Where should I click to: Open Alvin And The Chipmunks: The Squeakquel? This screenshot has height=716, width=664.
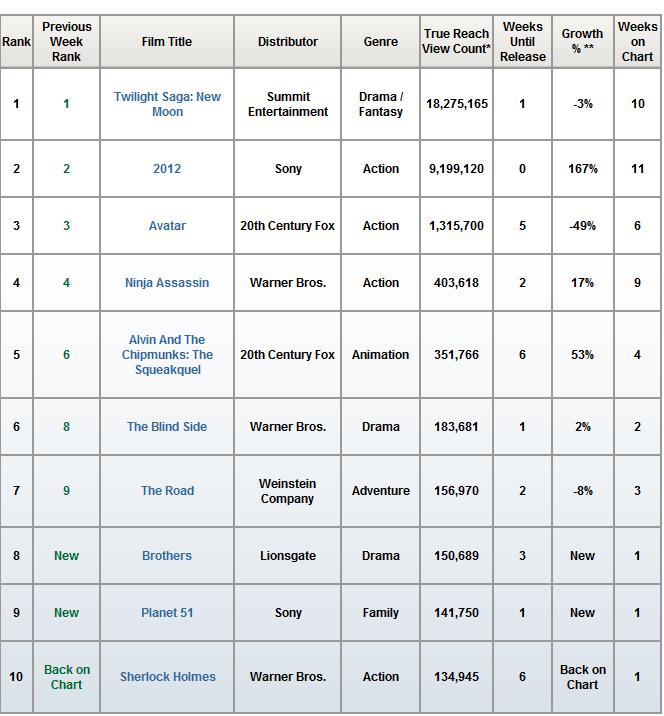tap(167, 355)
